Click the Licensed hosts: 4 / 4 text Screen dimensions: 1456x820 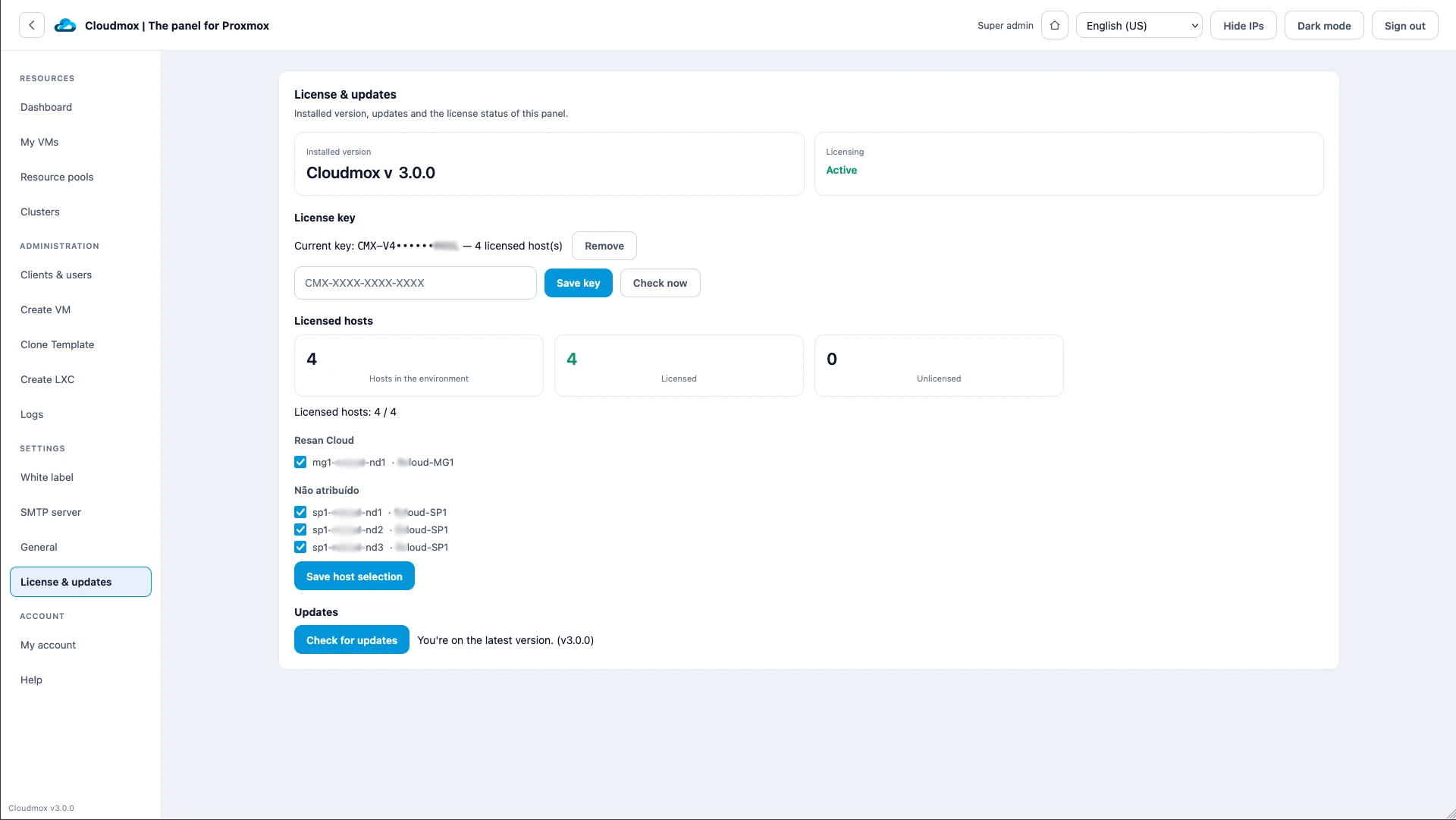(x=345, y=412)
